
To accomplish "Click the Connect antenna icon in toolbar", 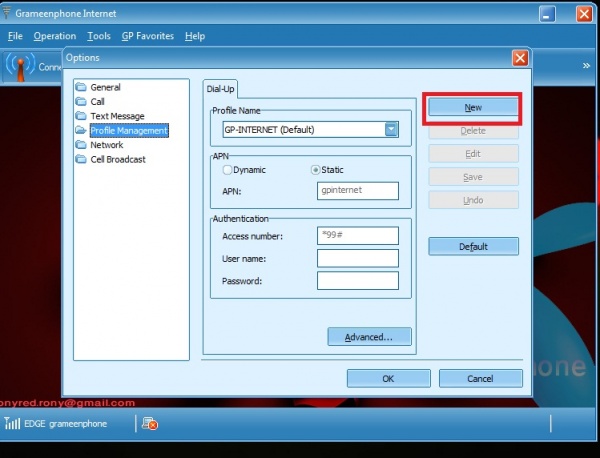I will [19, 66].
